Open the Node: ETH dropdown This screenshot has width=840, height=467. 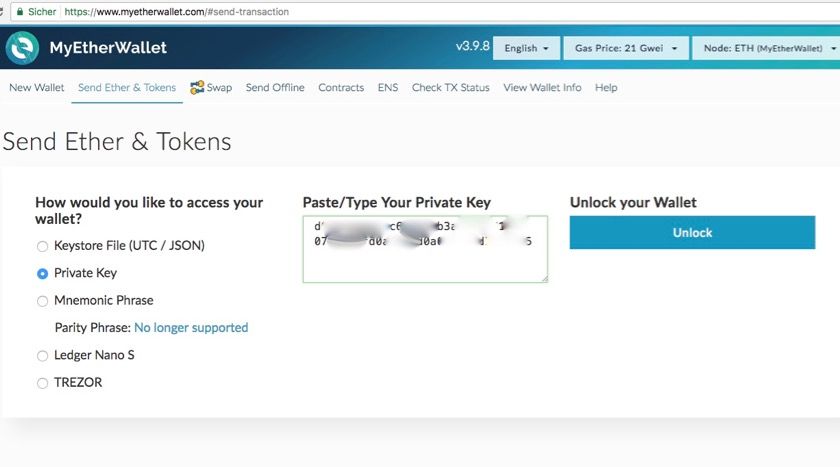766,48
